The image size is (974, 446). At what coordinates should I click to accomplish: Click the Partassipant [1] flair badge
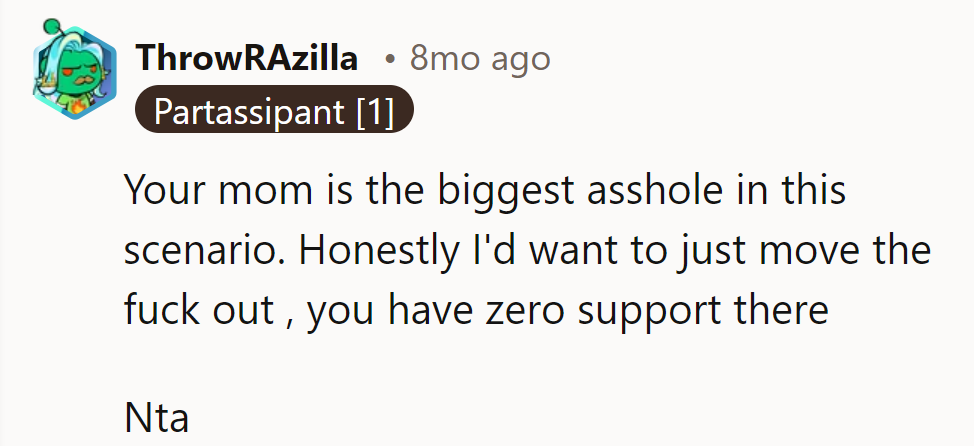[273, 114]
